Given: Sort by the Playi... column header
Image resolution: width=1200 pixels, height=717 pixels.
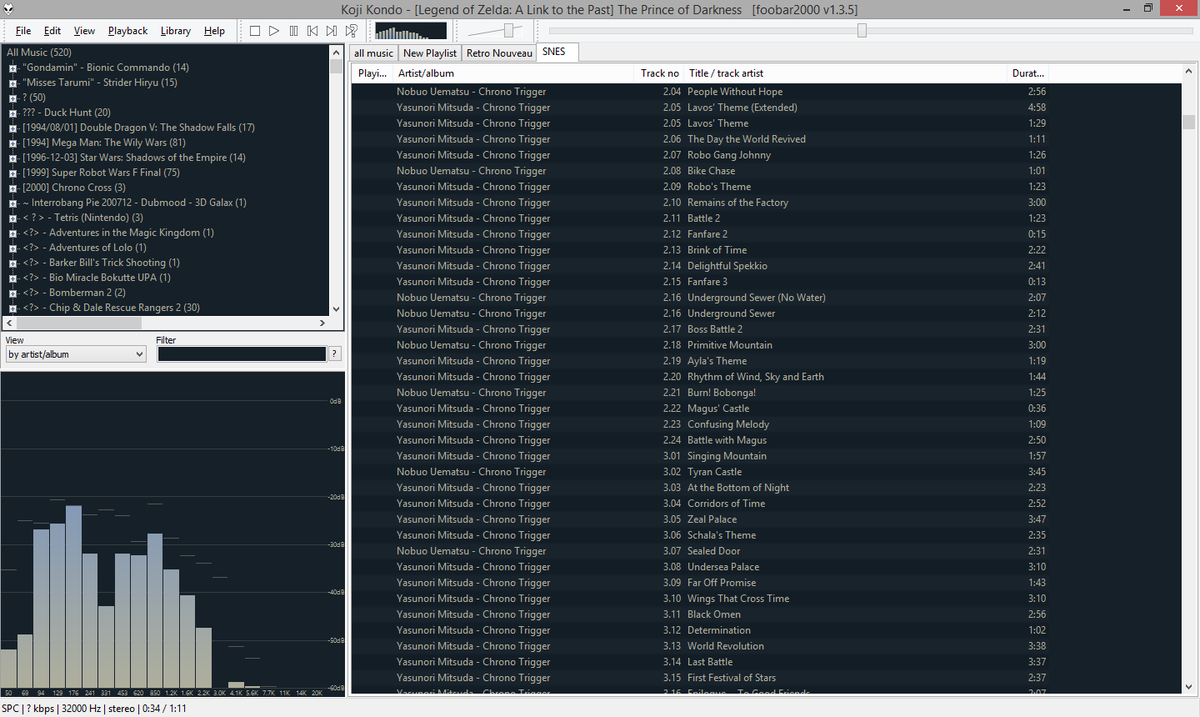Looking at the screenshot, I should click(x=372, y=73).
